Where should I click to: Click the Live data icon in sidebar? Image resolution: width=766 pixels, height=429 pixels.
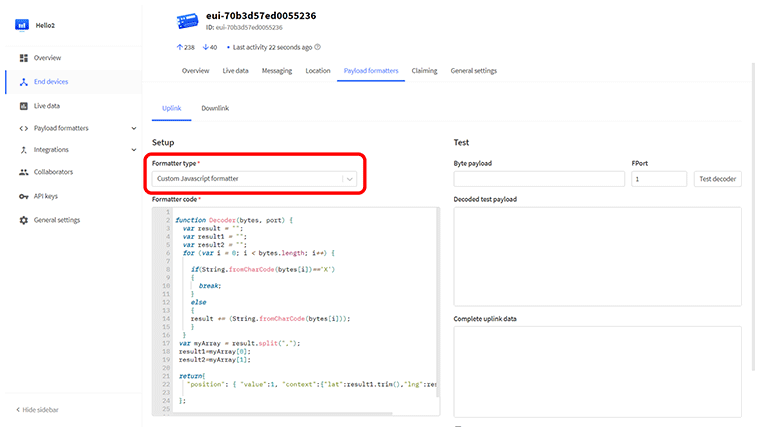pyautogui.click(x=23, y=105)
